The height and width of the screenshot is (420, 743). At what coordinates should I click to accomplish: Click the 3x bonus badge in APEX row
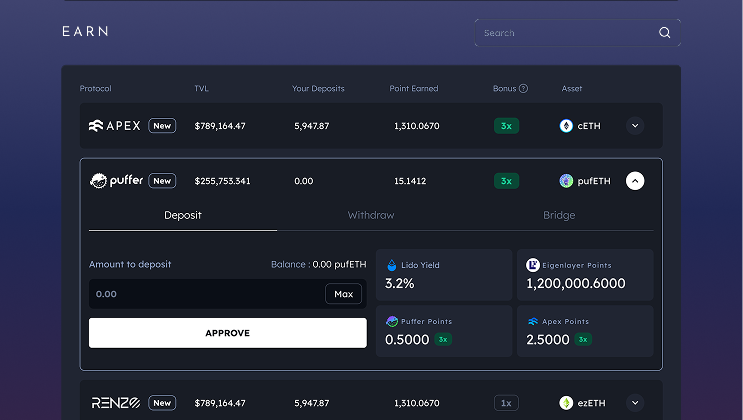coord(506,126)
